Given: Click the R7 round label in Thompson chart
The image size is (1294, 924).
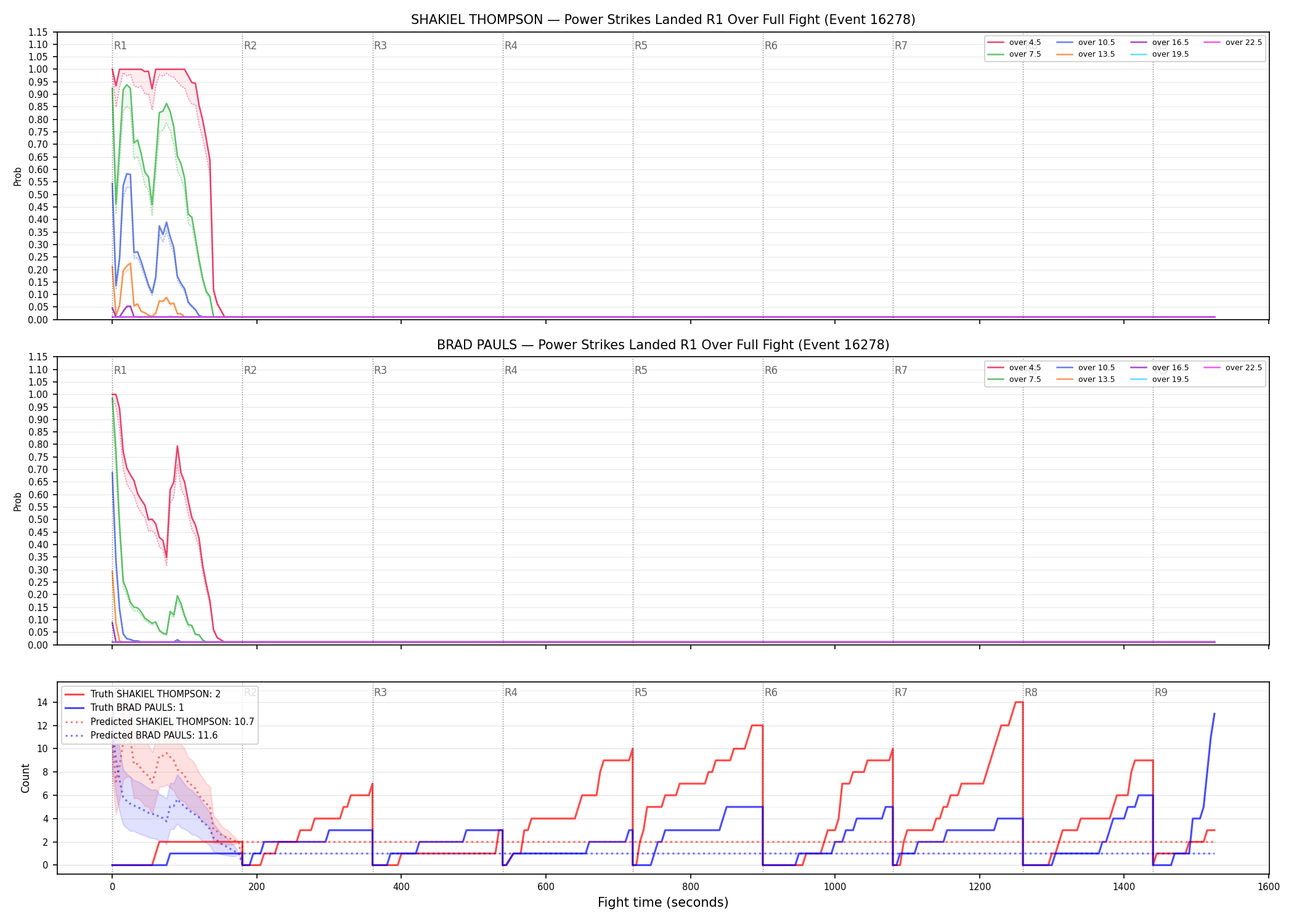Looking at the screenshot, I should click(901, 46).
